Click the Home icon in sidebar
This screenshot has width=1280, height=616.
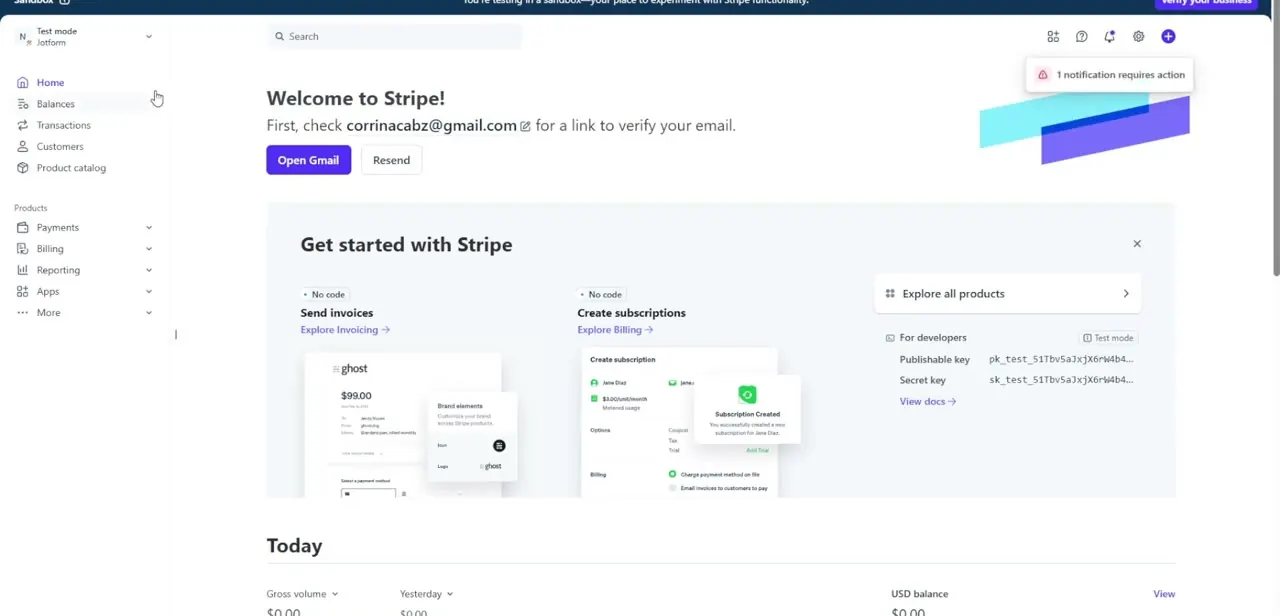click(x=23, y=83)
